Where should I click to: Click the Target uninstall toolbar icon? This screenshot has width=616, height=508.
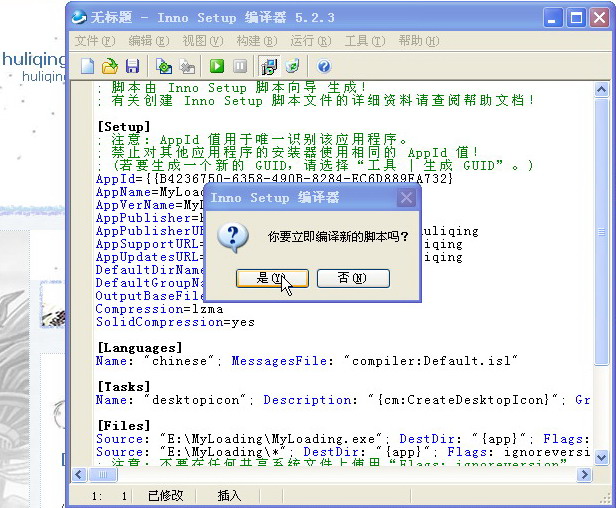click(292, 66)
